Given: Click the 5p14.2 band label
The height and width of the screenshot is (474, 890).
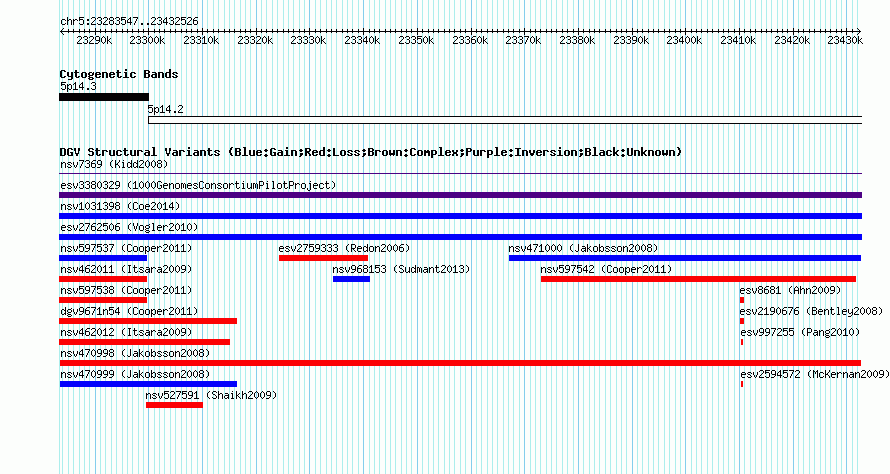Looking at the screenshot, I should (166, 110).
